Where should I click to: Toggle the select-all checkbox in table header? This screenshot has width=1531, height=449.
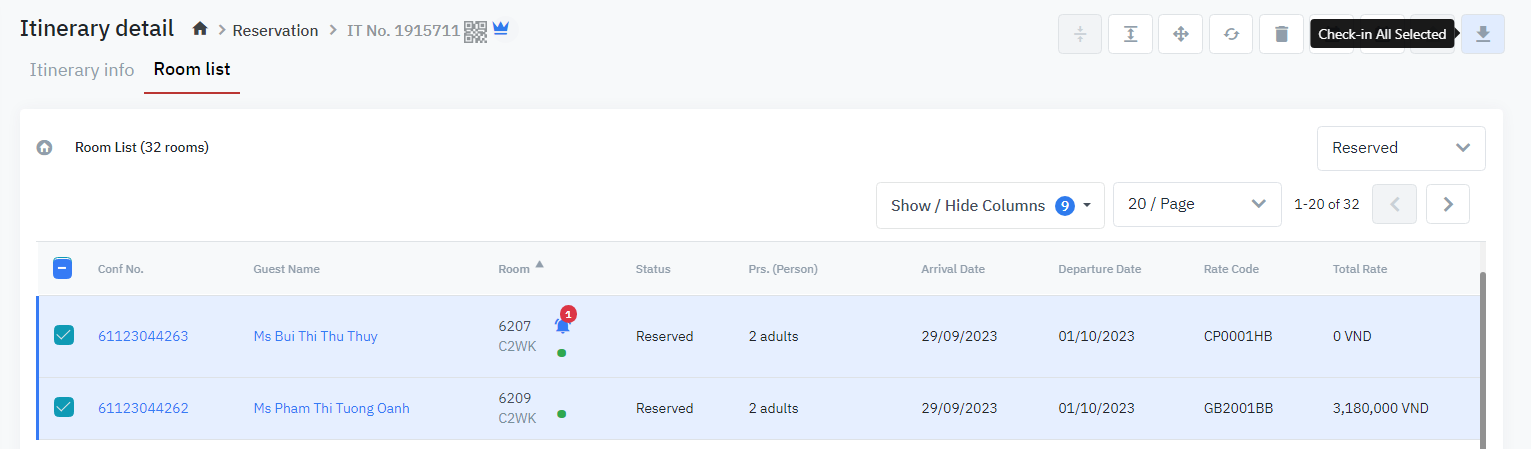(x=63, y=268)
